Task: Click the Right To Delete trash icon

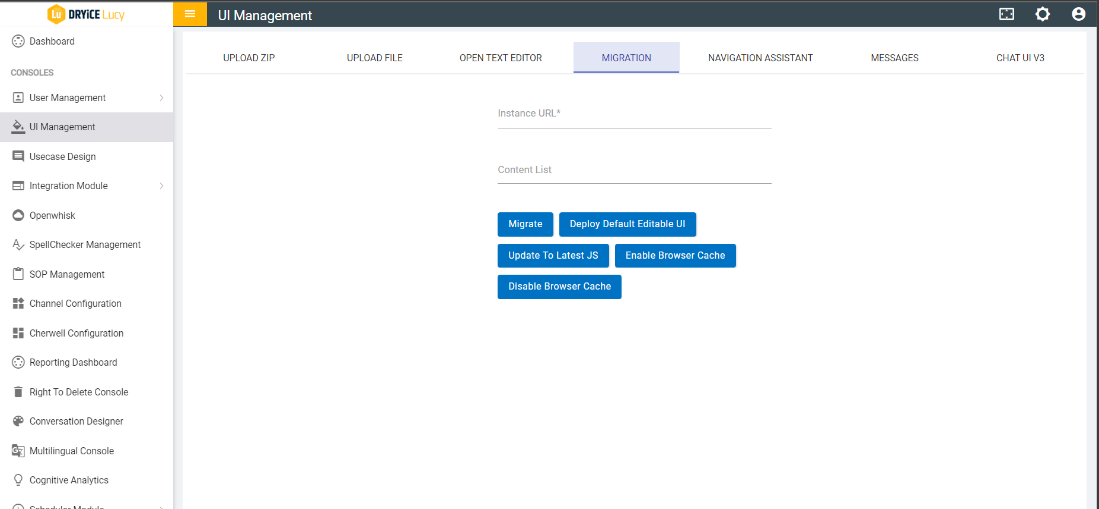Action: click(18, 392)
